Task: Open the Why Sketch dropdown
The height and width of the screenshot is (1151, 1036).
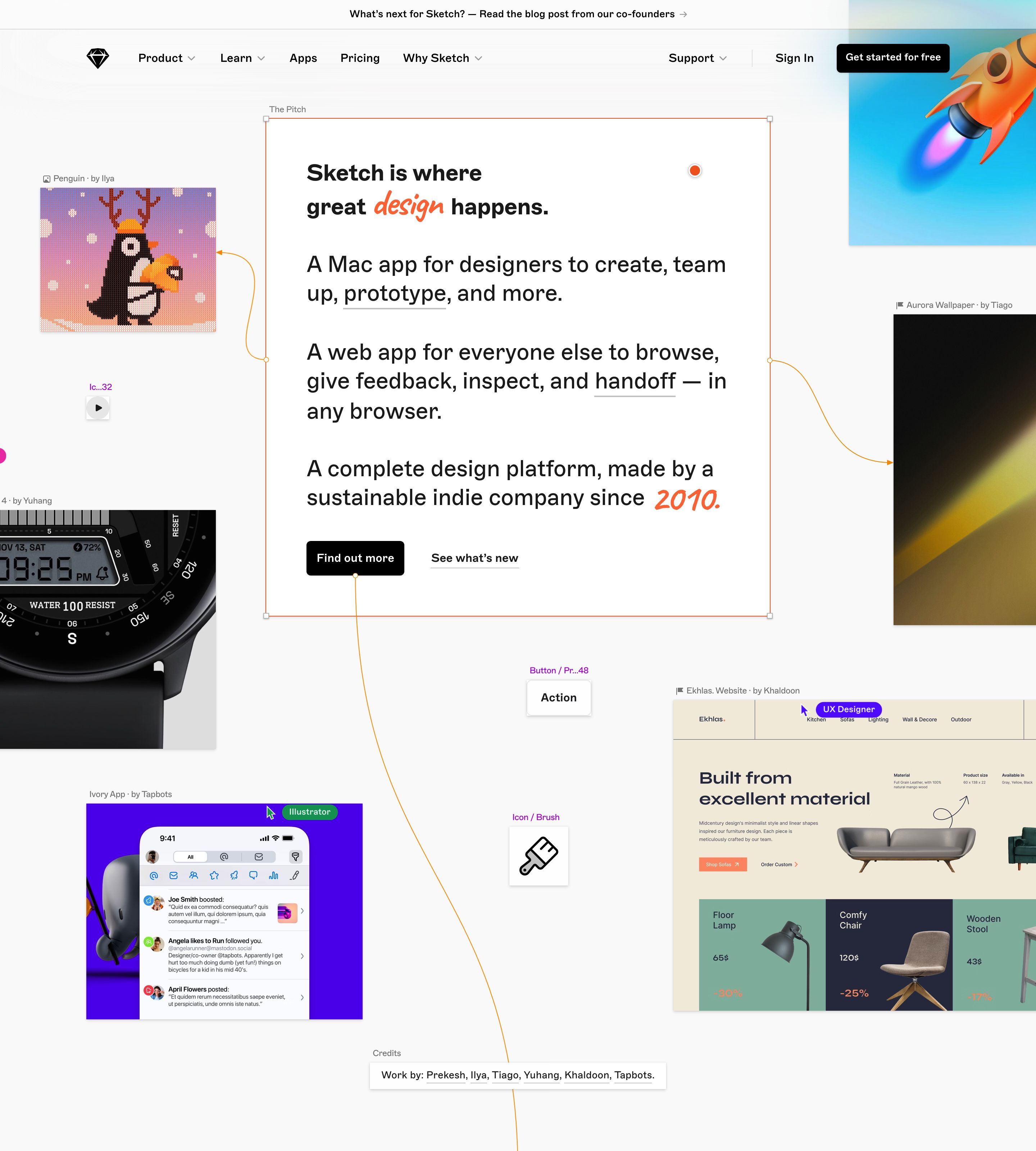Action: point(443,58)
